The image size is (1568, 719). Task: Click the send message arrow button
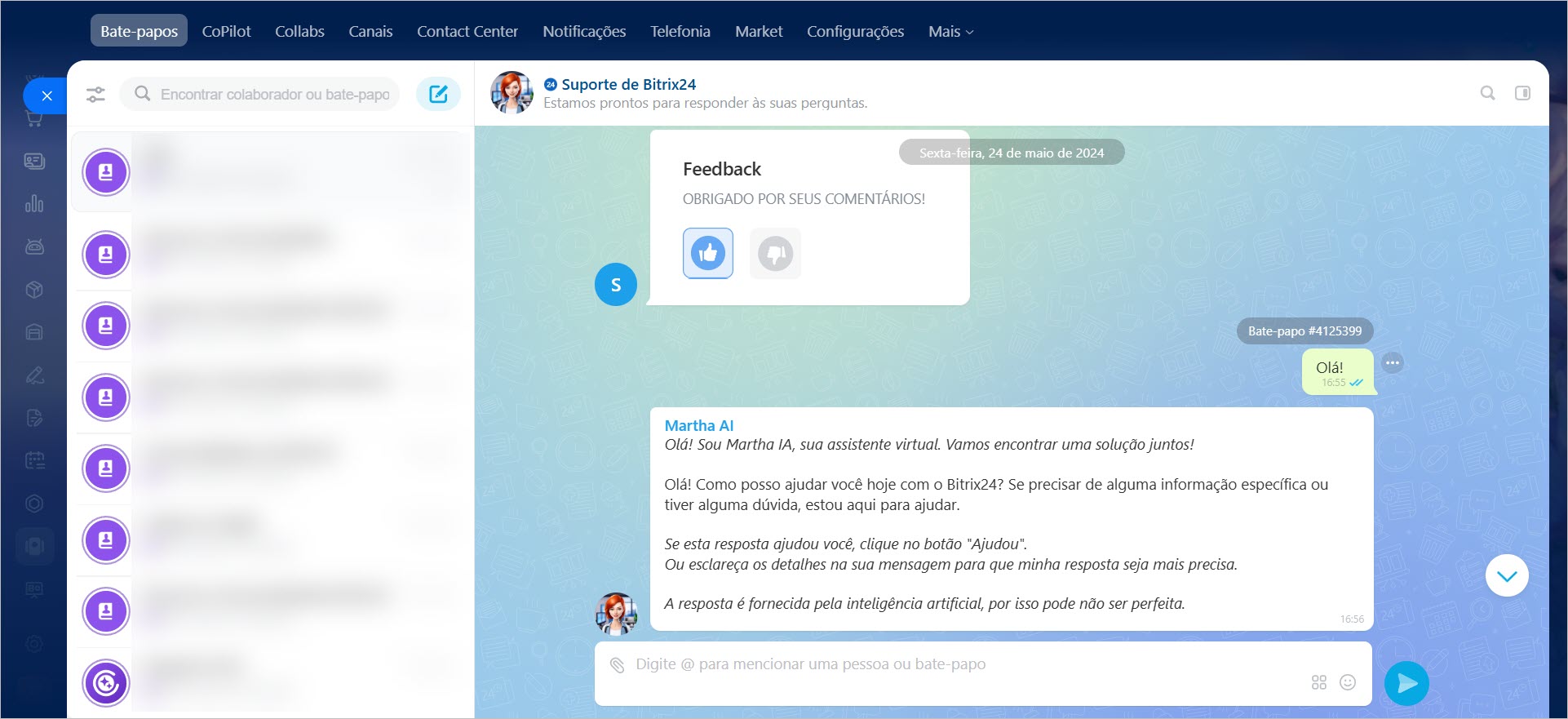(1406, 683)
